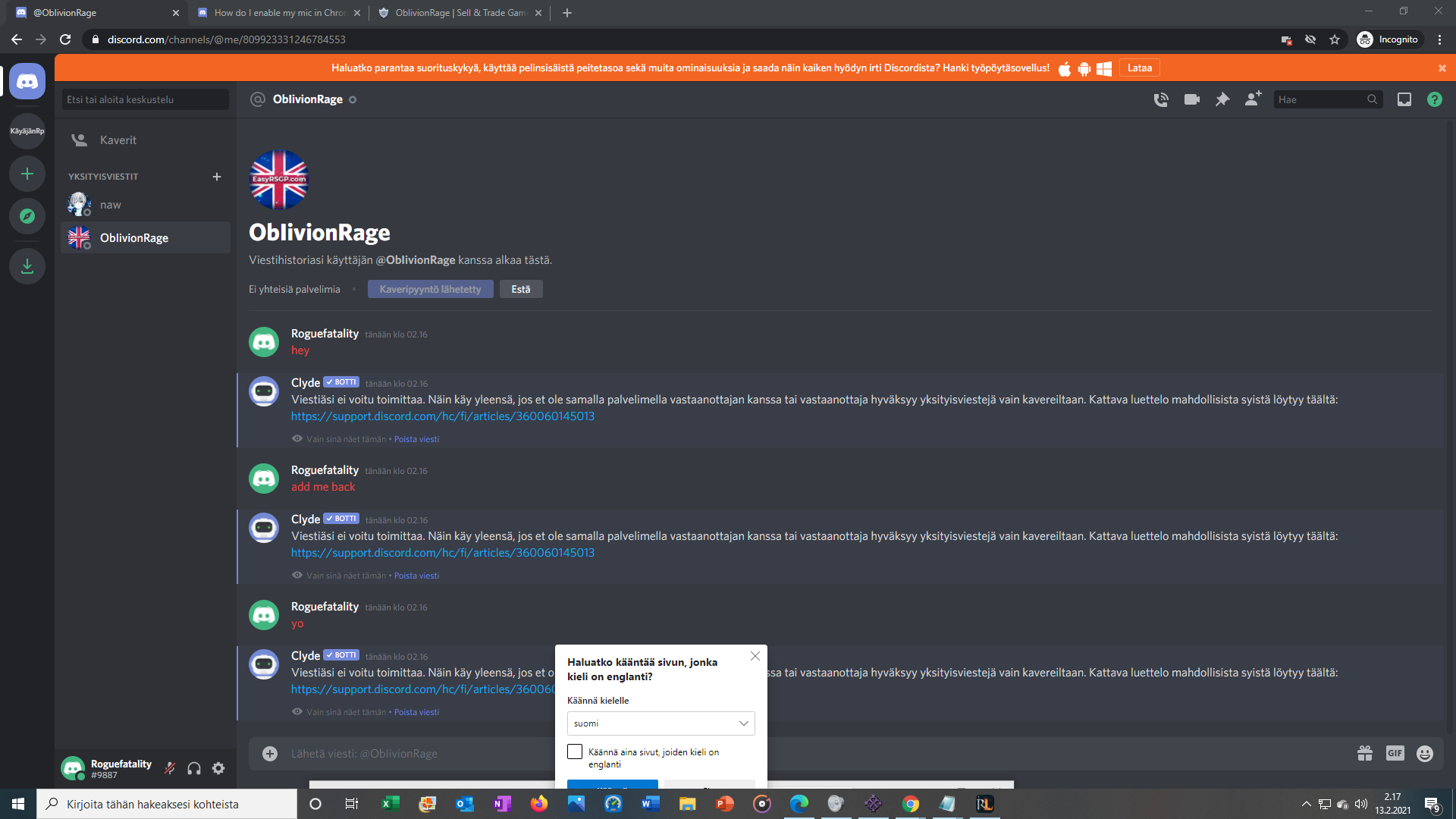This screenshot has height=819, width=1456.
Task: Check always translate English pages box
Action: pos(575,752)
